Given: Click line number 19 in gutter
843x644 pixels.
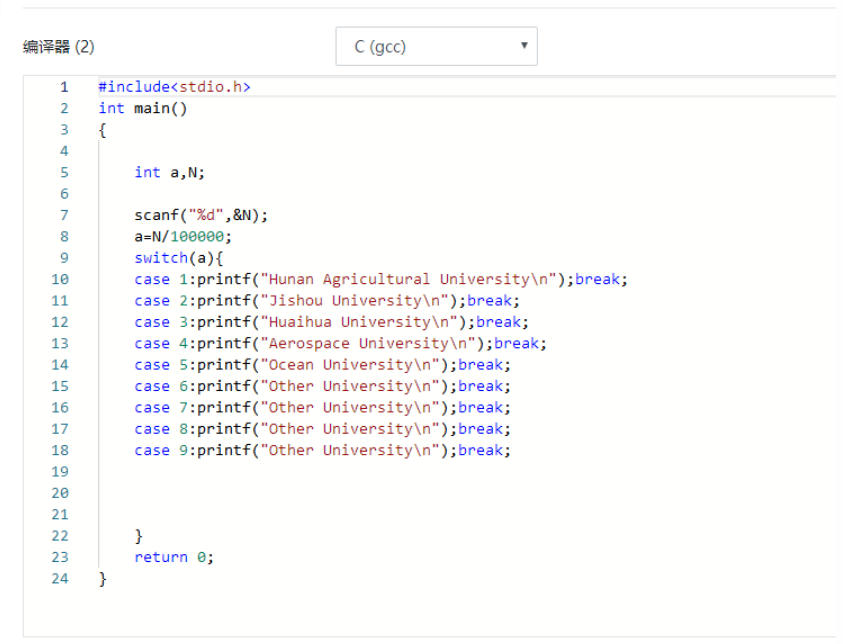Looking at the screenshot, I should coord(60,472).
